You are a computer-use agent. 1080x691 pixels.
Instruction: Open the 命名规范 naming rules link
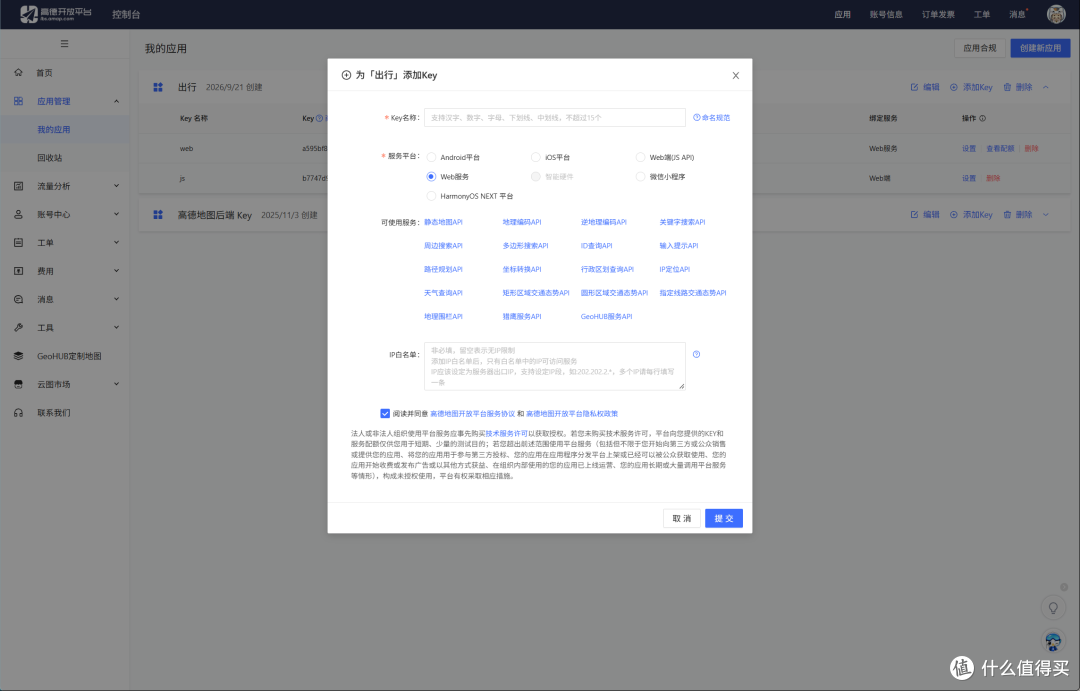coord(712,118)
